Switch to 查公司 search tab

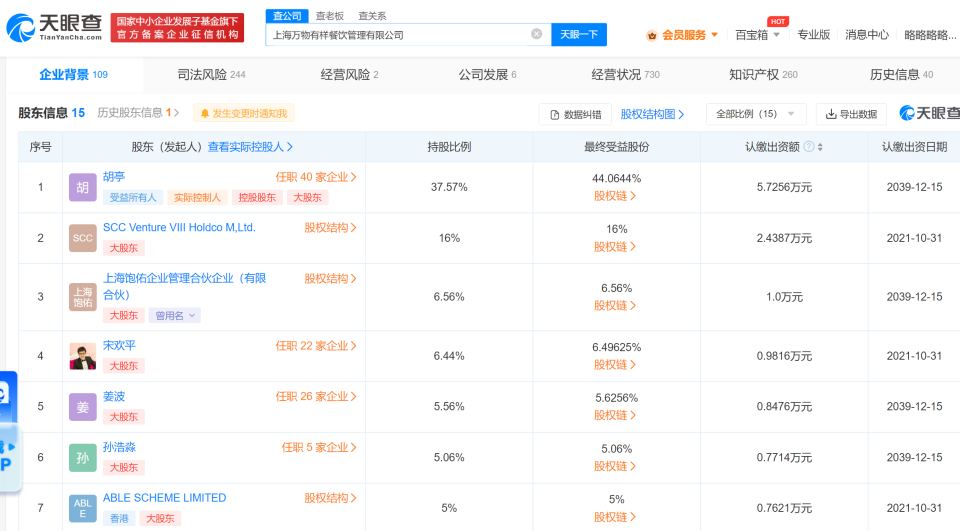pyautogui.click(x=287, y=16)
